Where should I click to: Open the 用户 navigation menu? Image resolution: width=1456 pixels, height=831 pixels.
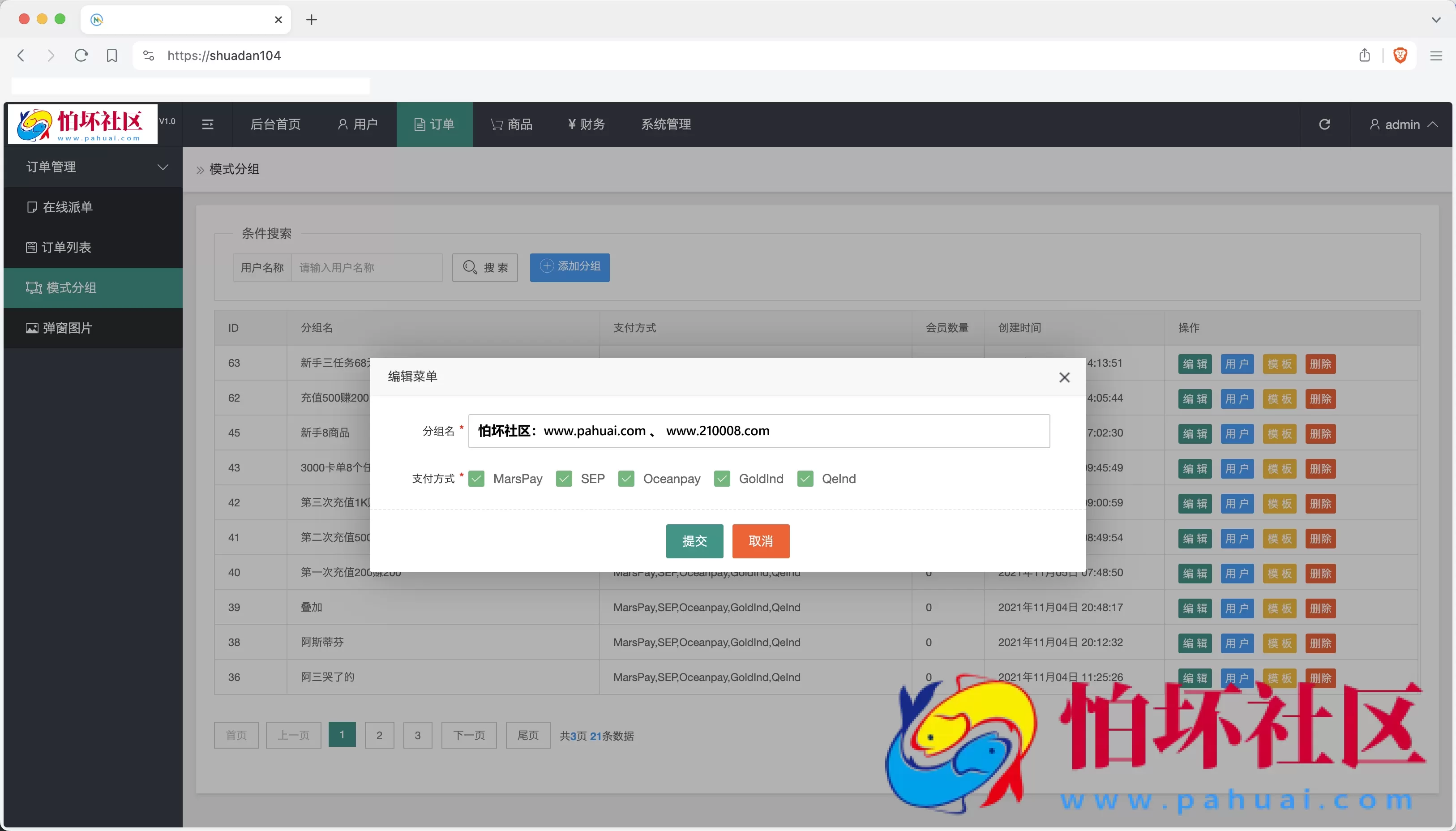pyautogui.click(x=358, y=124)
